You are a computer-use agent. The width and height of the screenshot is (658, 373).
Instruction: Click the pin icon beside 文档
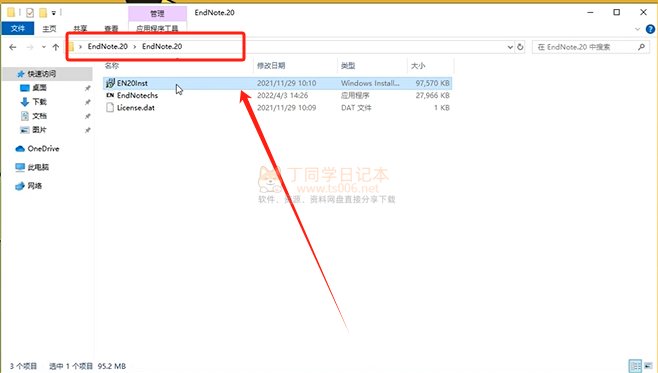(87, 116)
